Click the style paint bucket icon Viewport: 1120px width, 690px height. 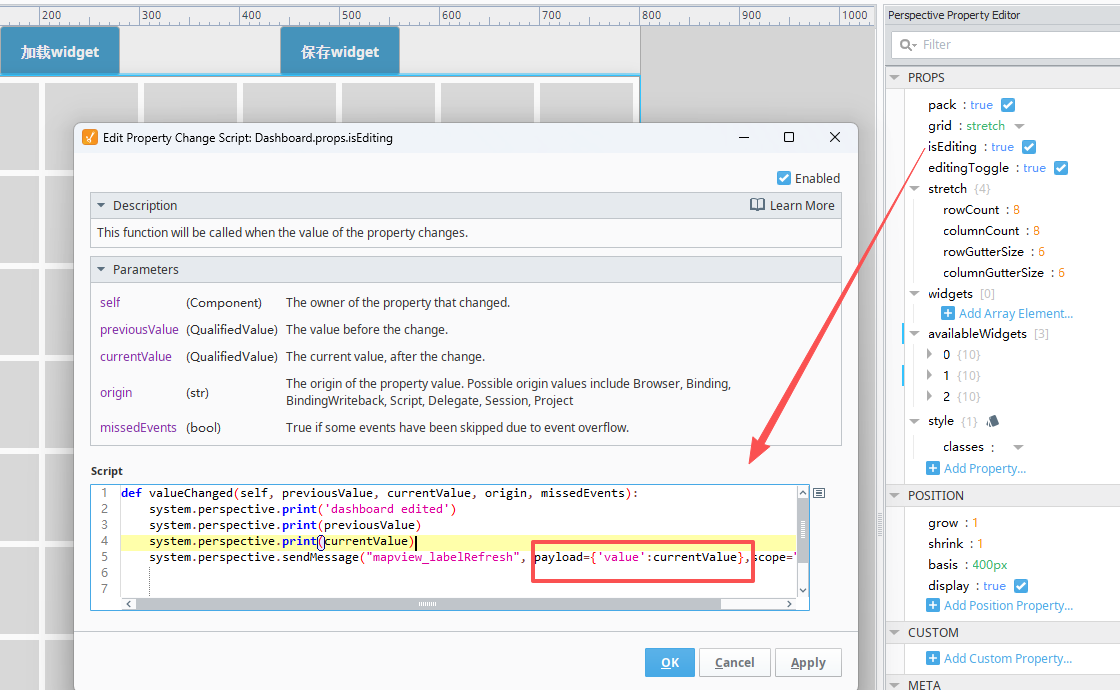(x=992, y=421)
